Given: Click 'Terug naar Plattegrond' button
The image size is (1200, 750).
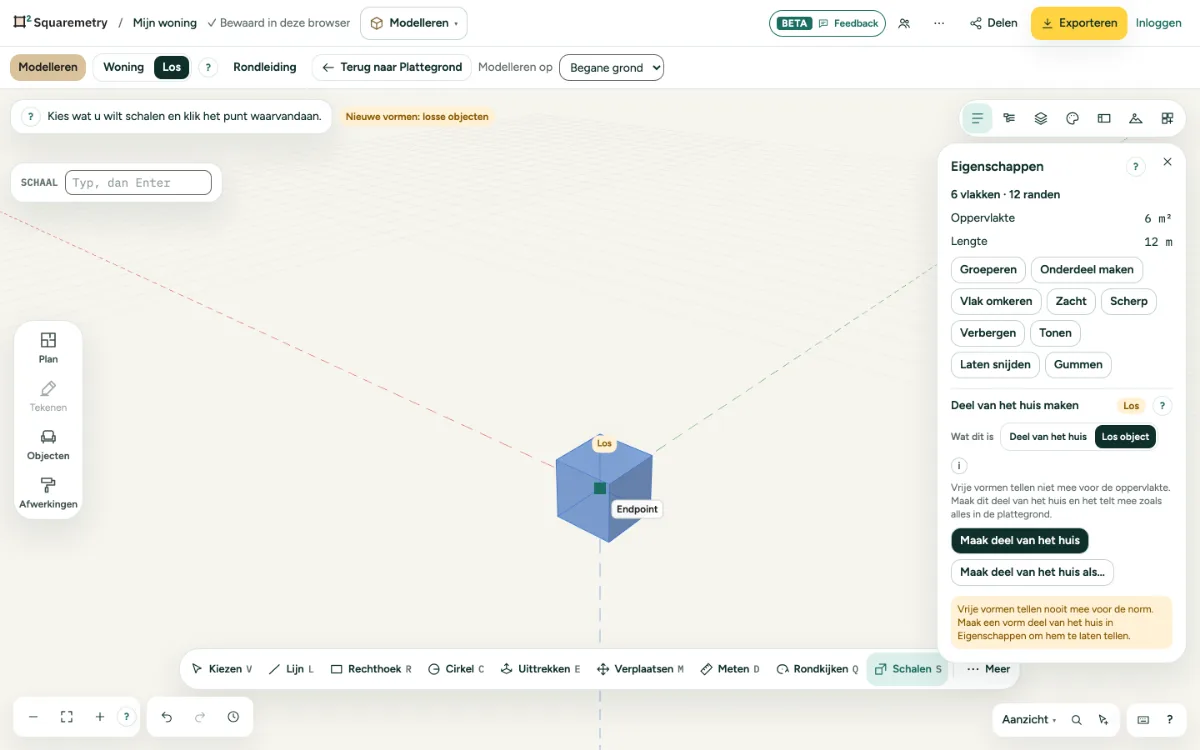Looking at the screenshot, I should pyautogui.click(x=391, y=67).
